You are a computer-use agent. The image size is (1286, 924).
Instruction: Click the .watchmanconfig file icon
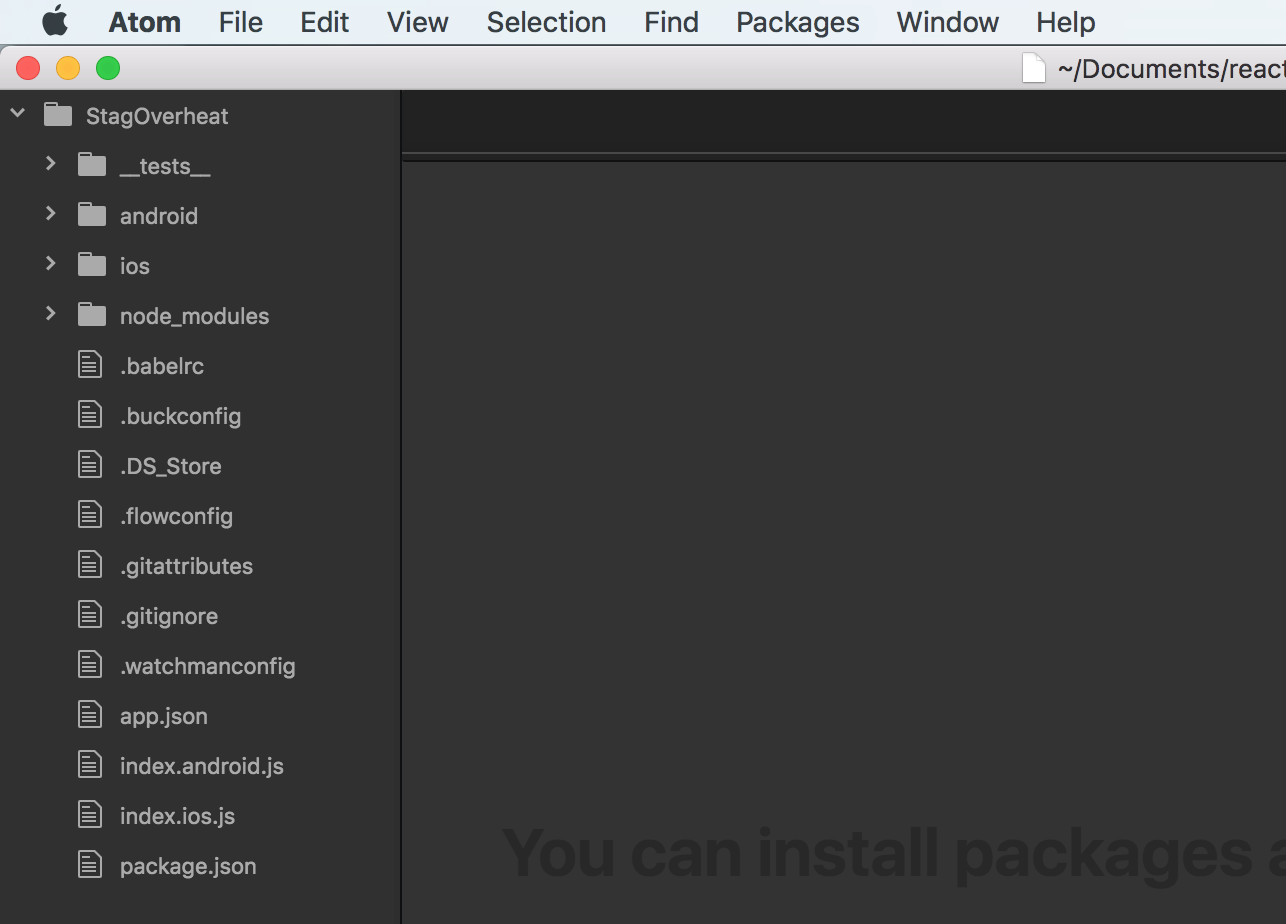tap(90, 665)
